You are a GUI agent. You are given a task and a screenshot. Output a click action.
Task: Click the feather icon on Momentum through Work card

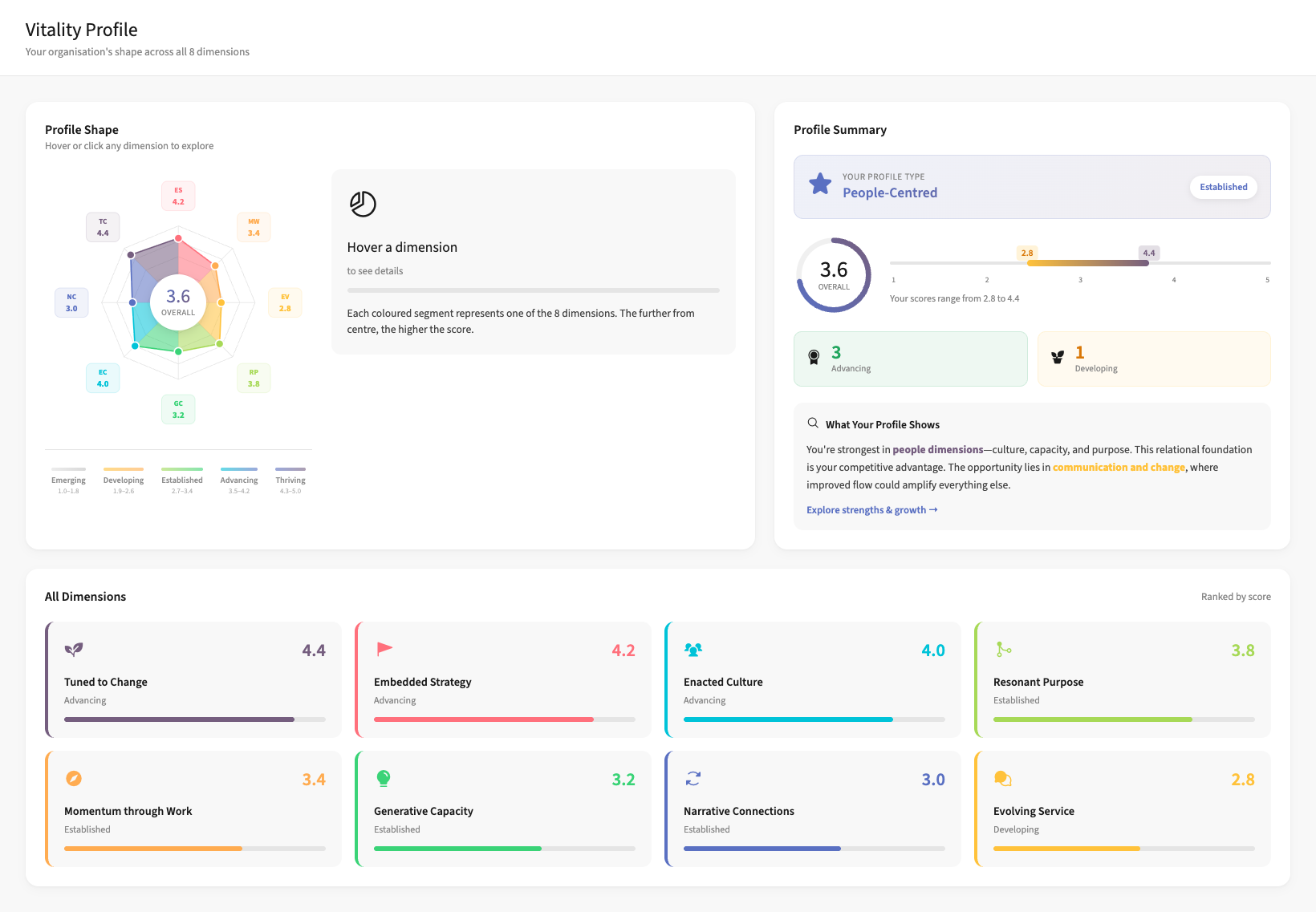tap(74, 778)
